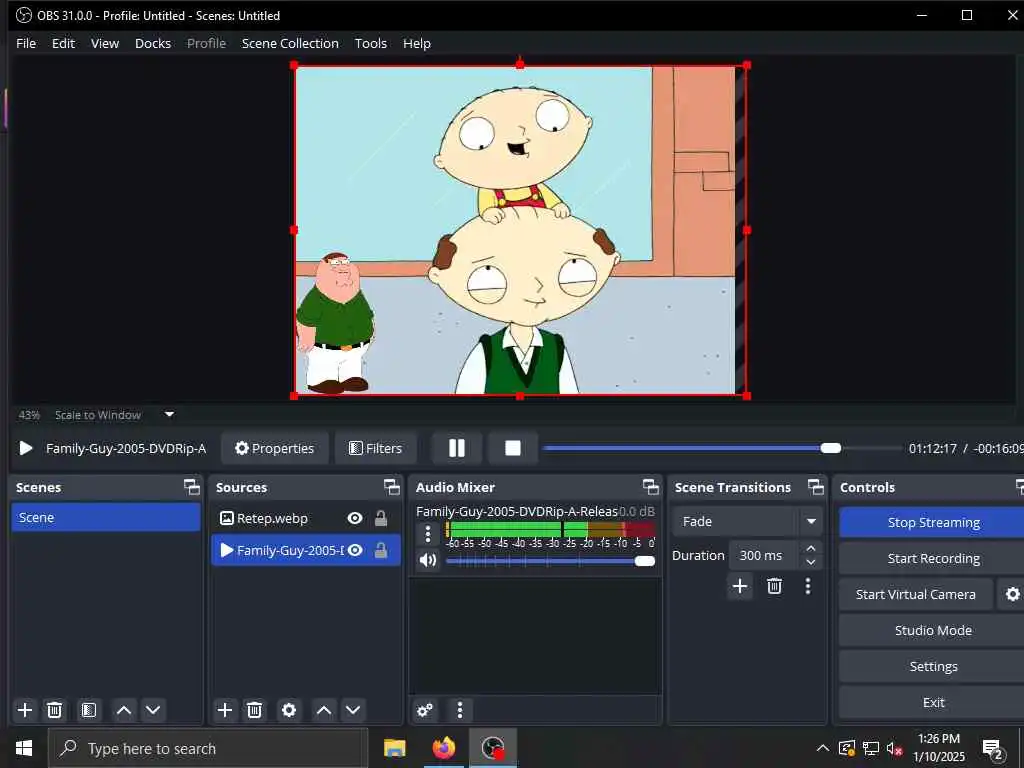Show hidden system tray icons

(823, 748)
